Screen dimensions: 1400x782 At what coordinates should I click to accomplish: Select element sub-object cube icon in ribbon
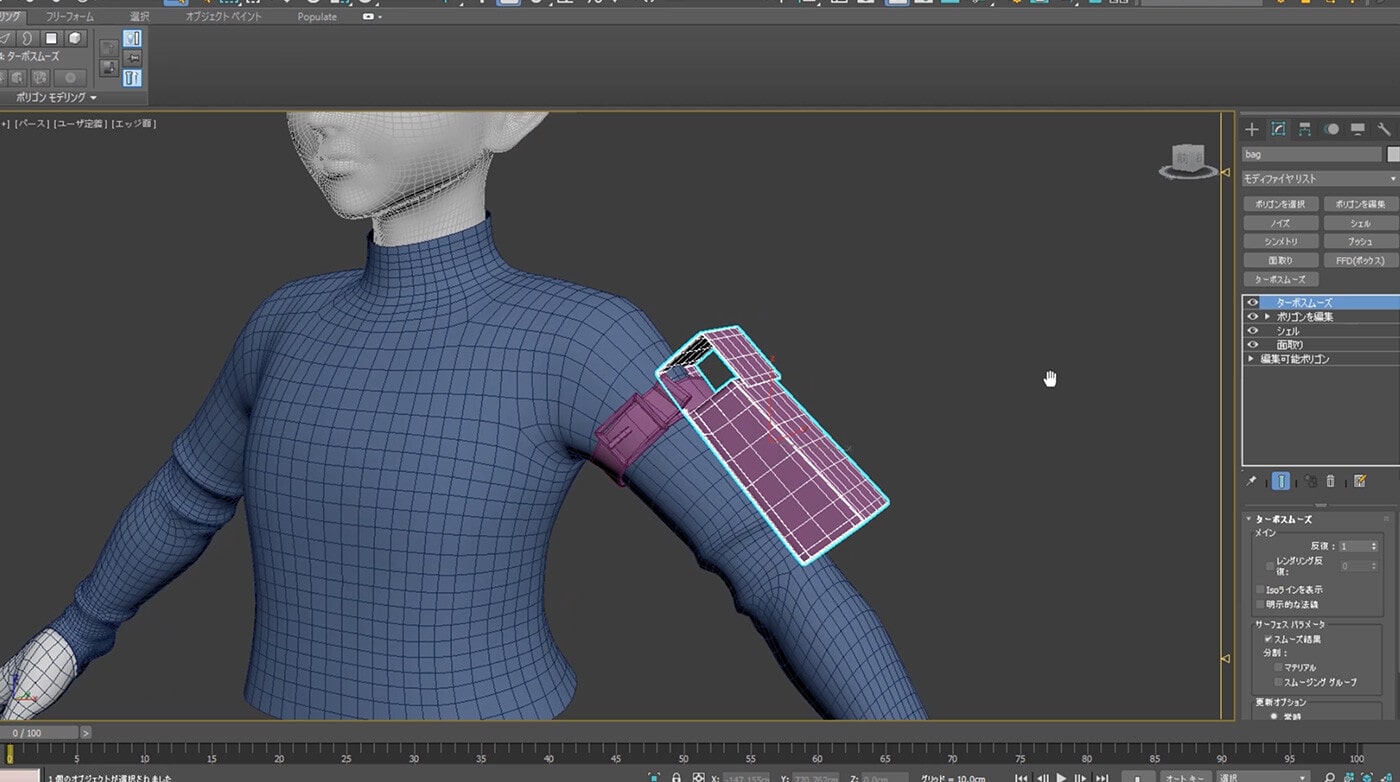tap(75, 39)
